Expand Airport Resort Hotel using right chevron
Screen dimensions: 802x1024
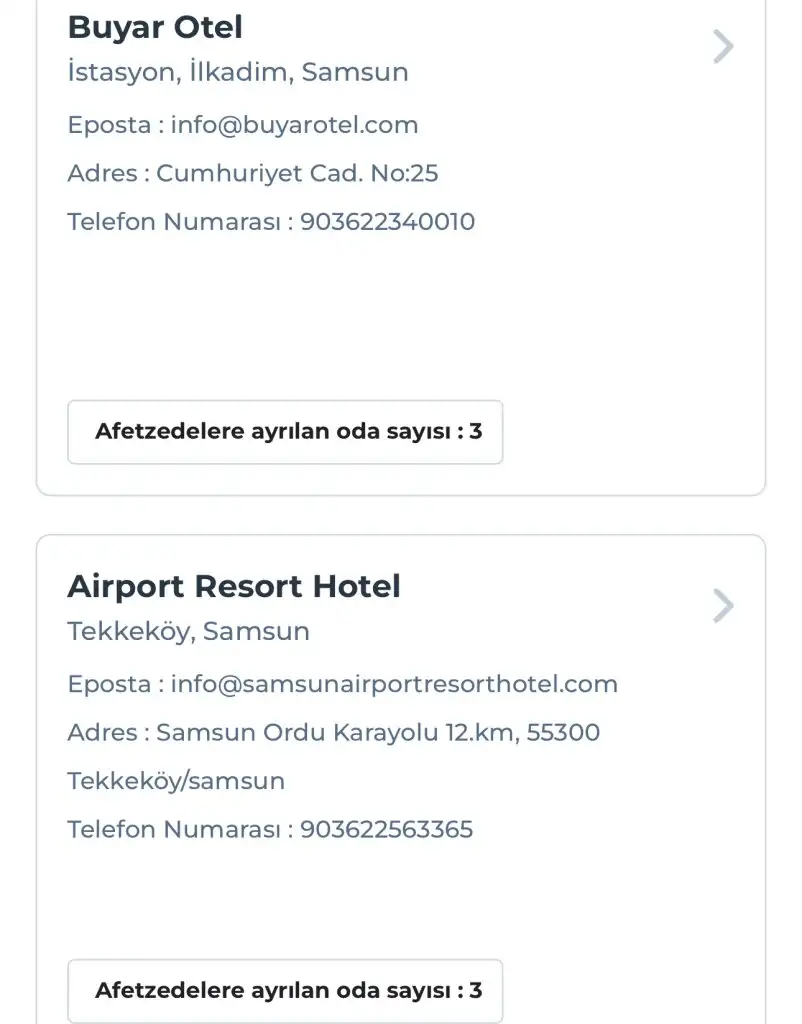point(723,606)
